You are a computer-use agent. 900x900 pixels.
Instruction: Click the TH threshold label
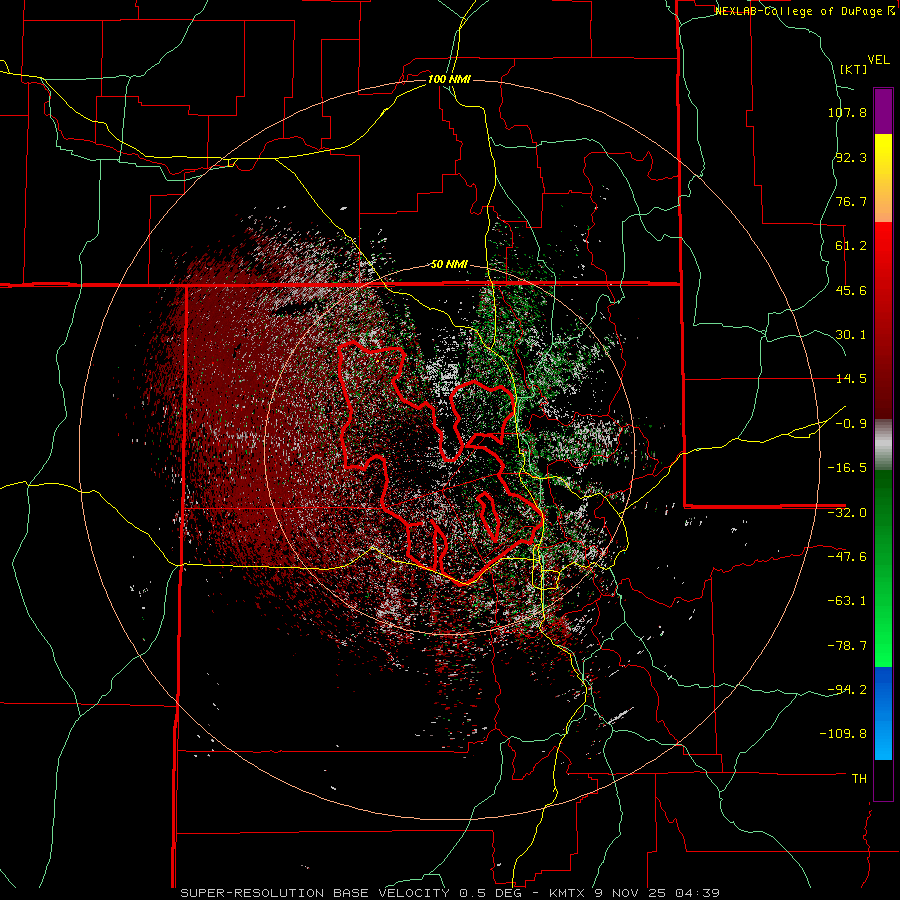click(859, 778)
